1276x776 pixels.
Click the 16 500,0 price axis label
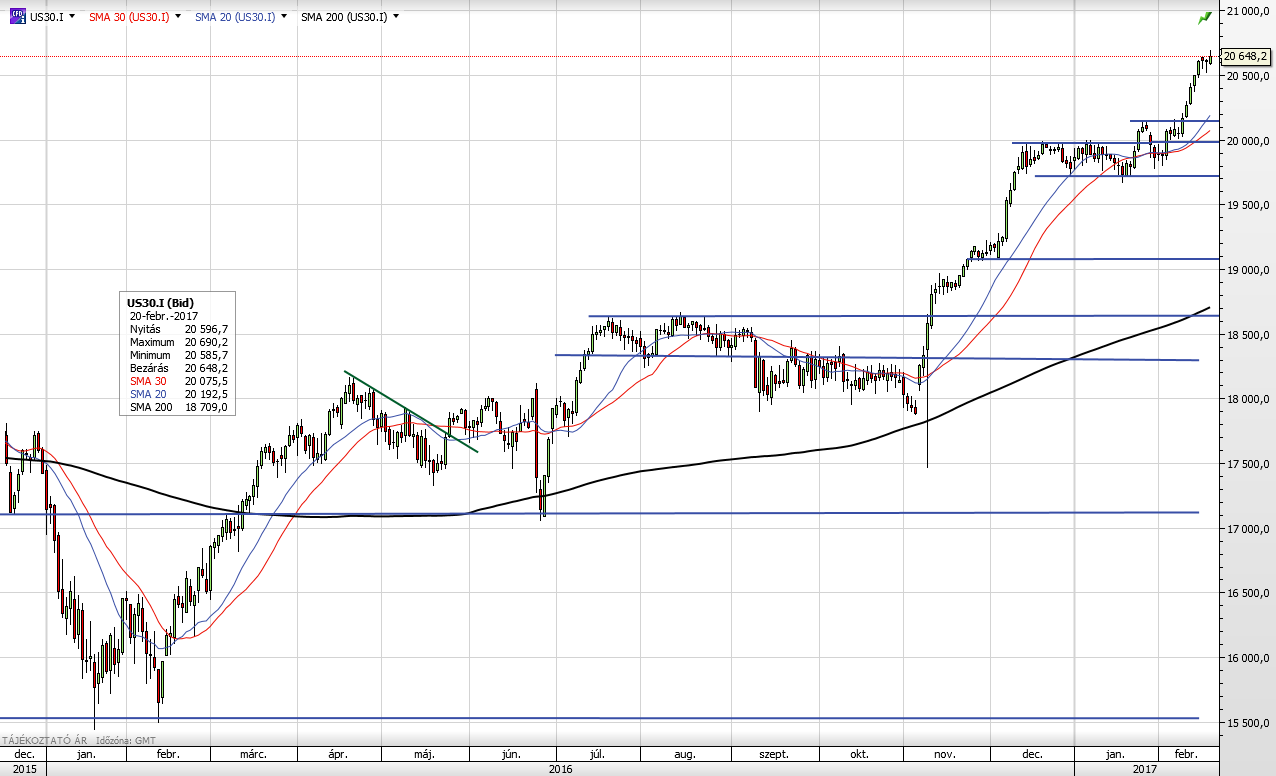pyautogui.click(x=1247, y=594)
